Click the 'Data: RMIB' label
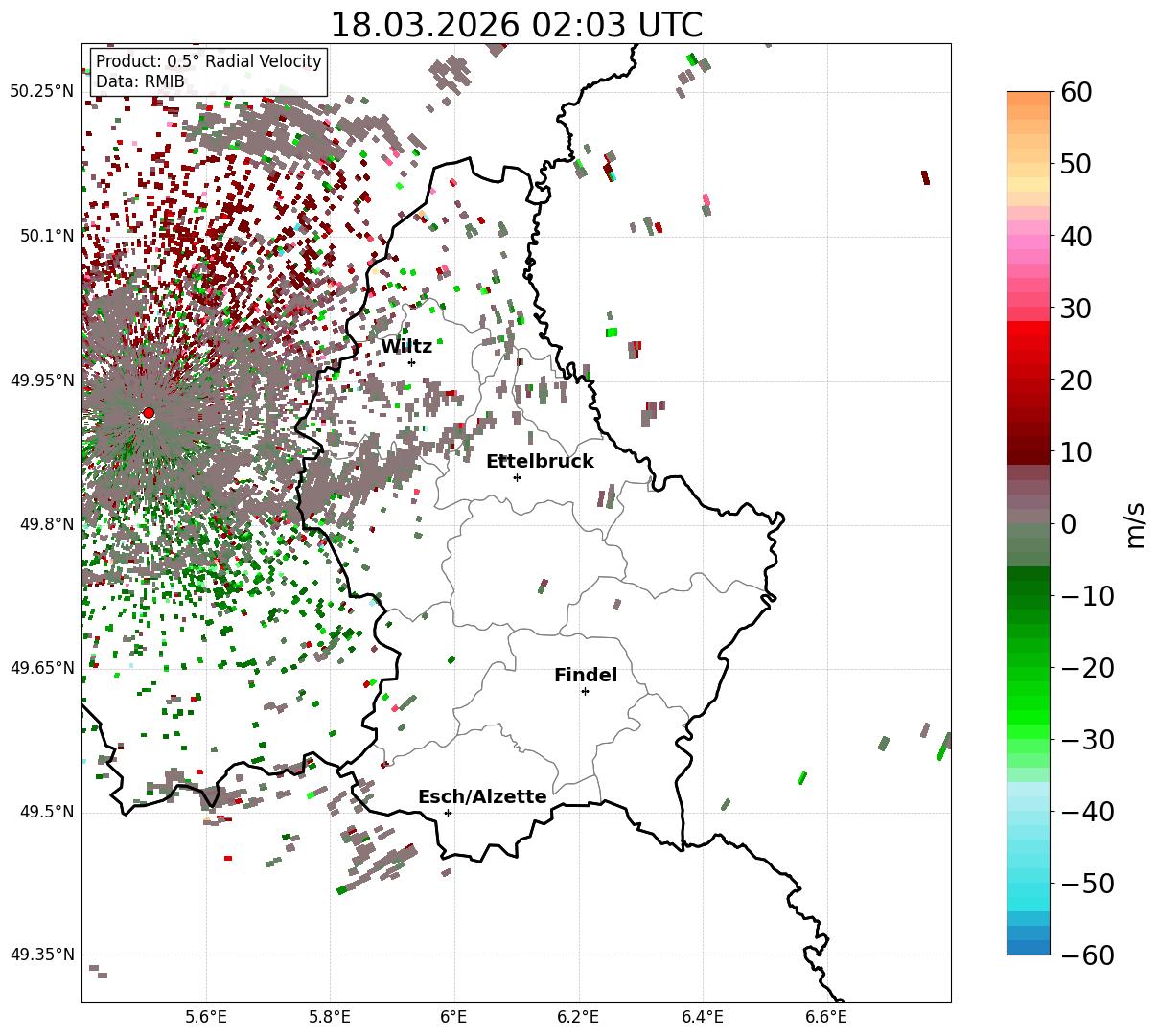Screen dimensions: 1157x1036 pos(140,82)
